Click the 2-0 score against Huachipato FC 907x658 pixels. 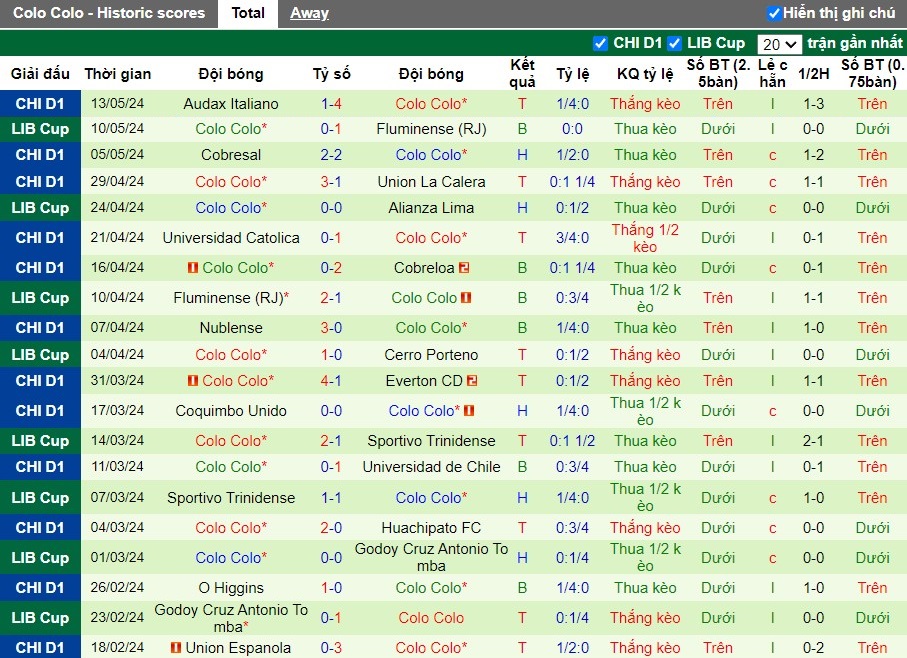point(331,528)
